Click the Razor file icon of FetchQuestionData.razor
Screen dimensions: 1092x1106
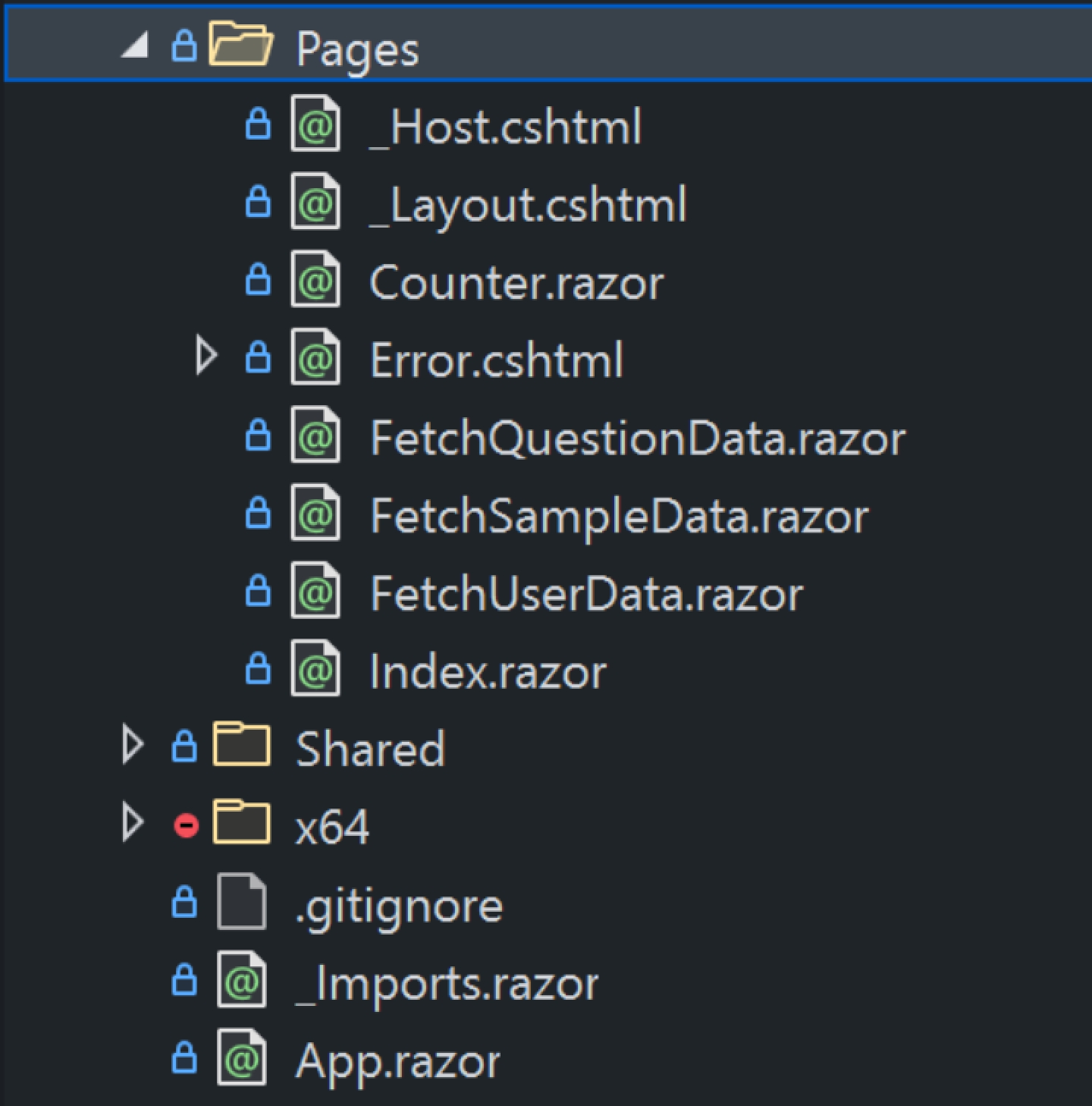coord(315,435)
